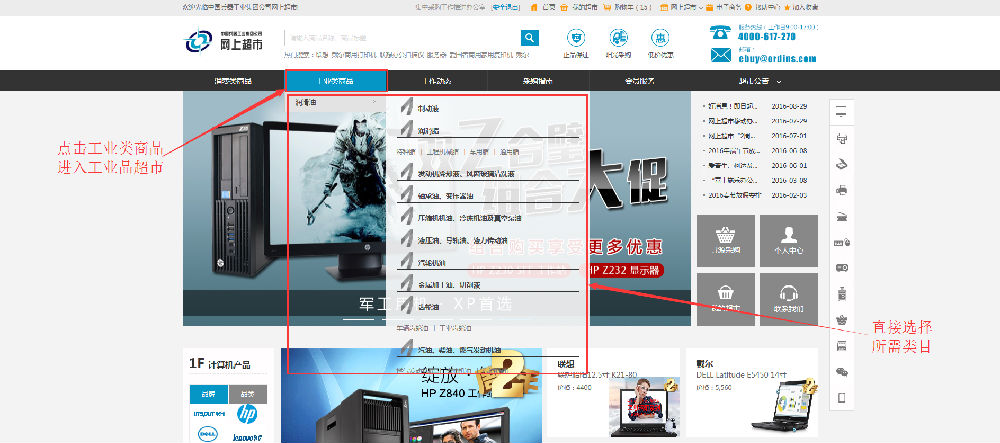Click the blue telephone icon
This screenshot has width=1000, height=443.
coord(721,32)
